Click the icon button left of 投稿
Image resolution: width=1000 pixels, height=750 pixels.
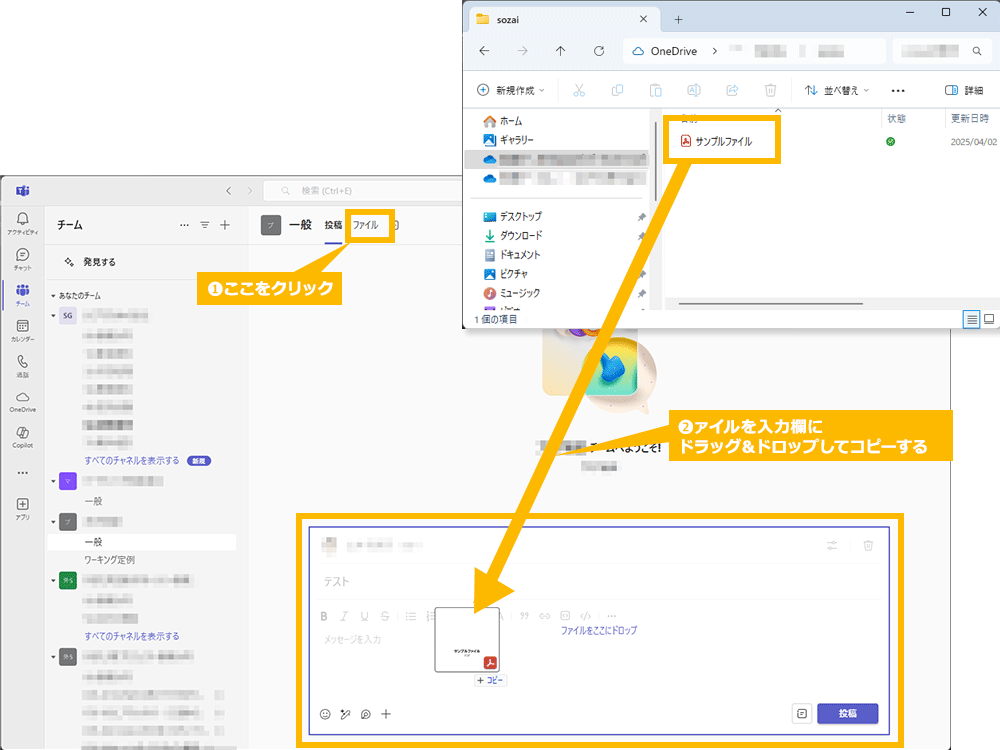pos(802,714)
